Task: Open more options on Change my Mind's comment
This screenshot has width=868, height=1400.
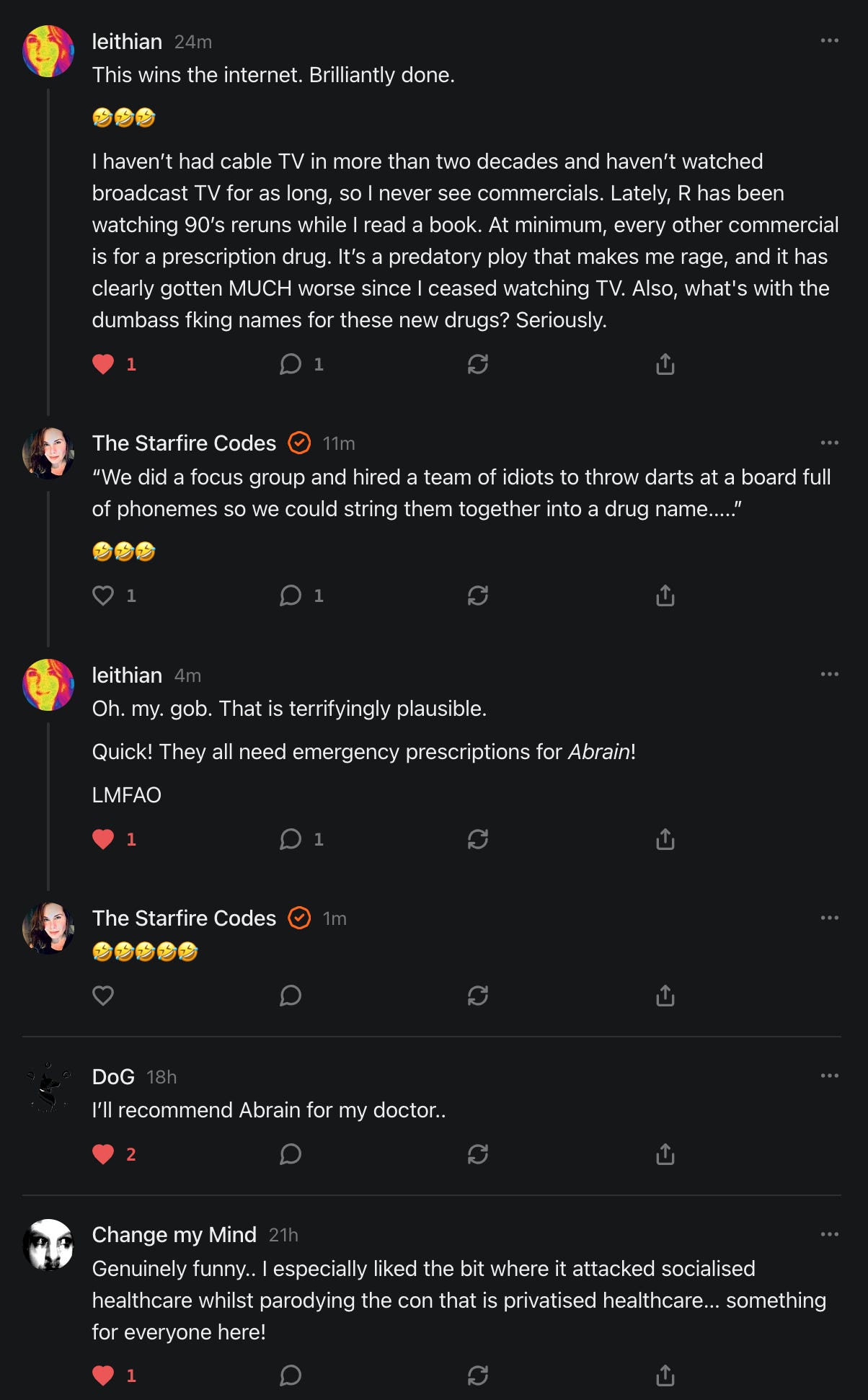Action: 830,1234
